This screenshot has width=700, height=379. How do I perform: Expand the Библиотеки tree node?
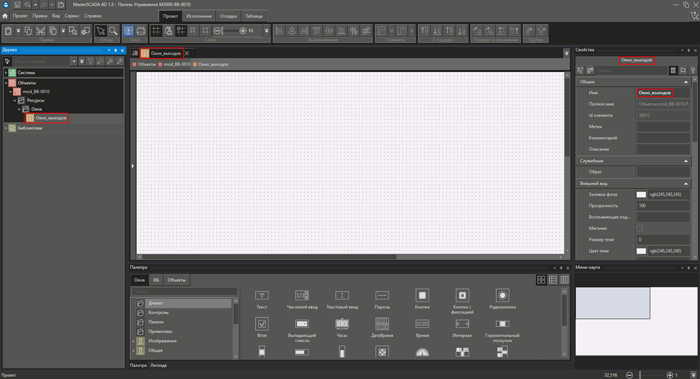(6, 128)
